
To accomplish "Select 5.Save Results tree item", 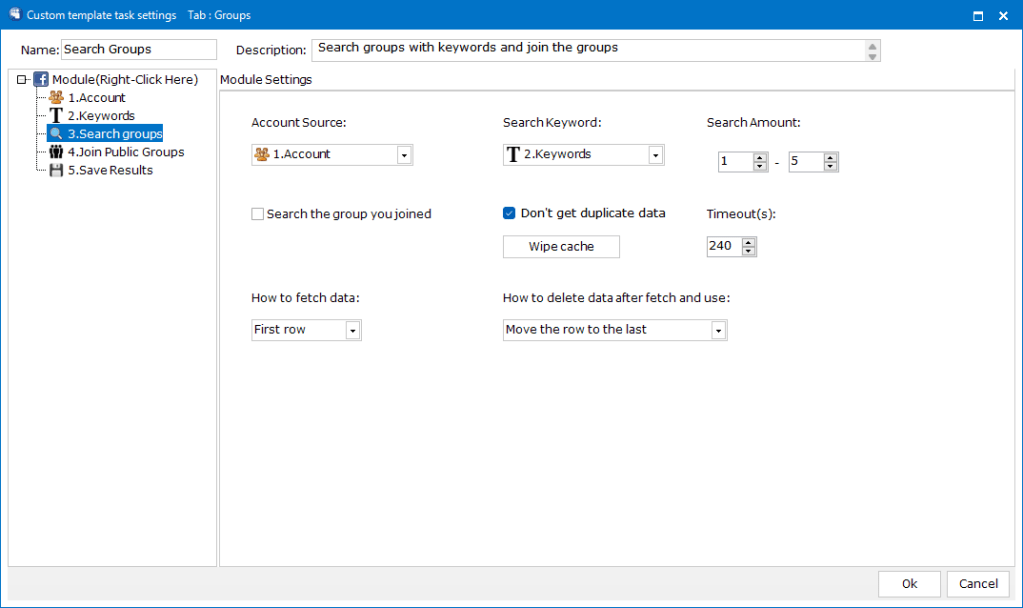I will [x=110, y=170].
